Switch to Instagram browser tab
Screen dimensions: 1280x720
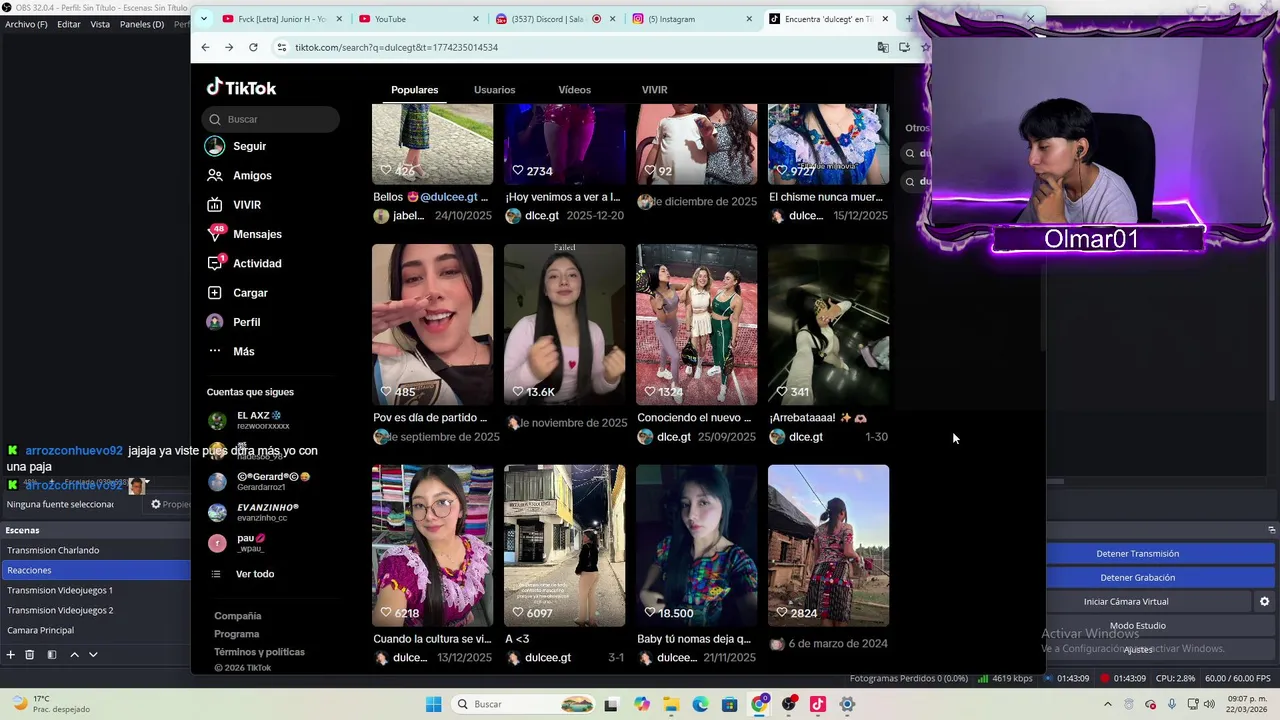tap(693, 19)
